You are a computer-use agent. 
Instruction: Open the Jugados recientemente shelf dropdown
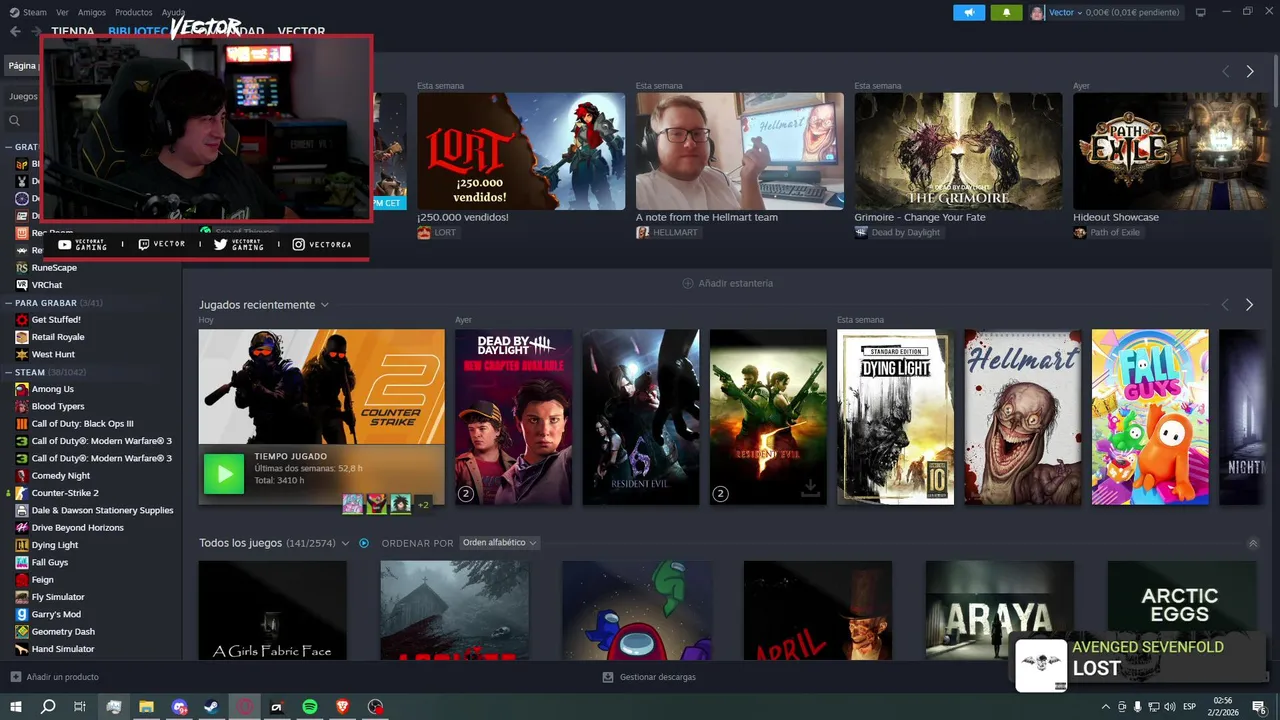click(325, 305)
